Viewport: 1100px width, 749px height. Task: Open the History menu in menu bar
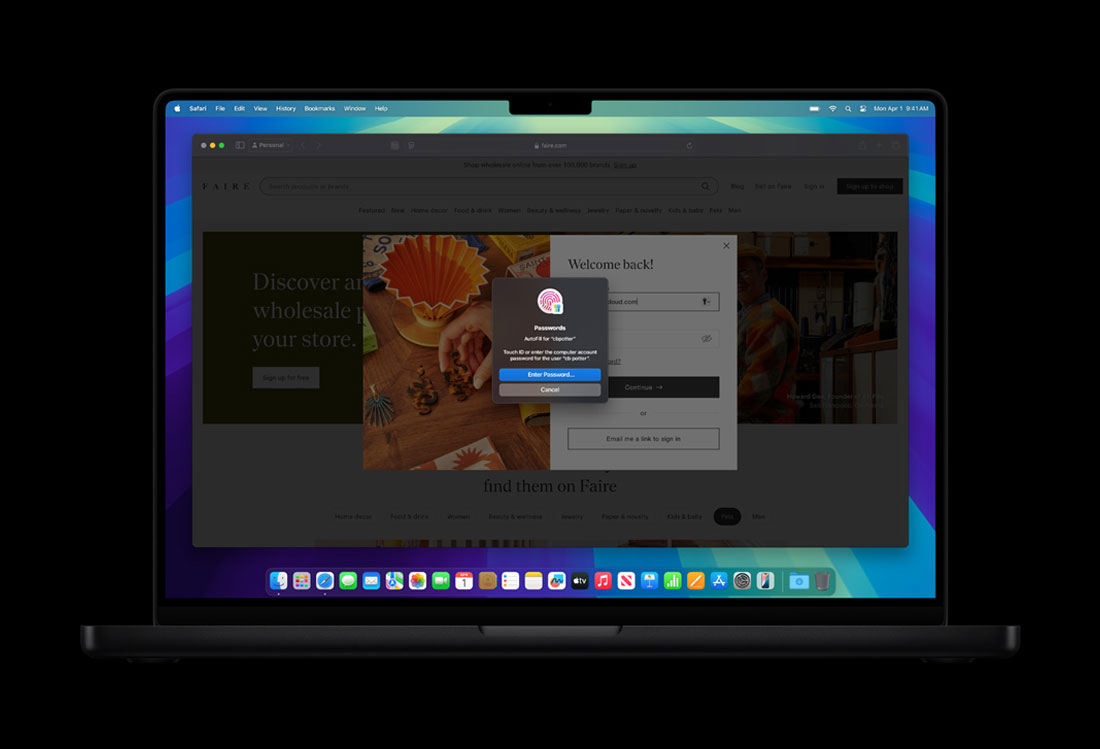pos(286,108)
